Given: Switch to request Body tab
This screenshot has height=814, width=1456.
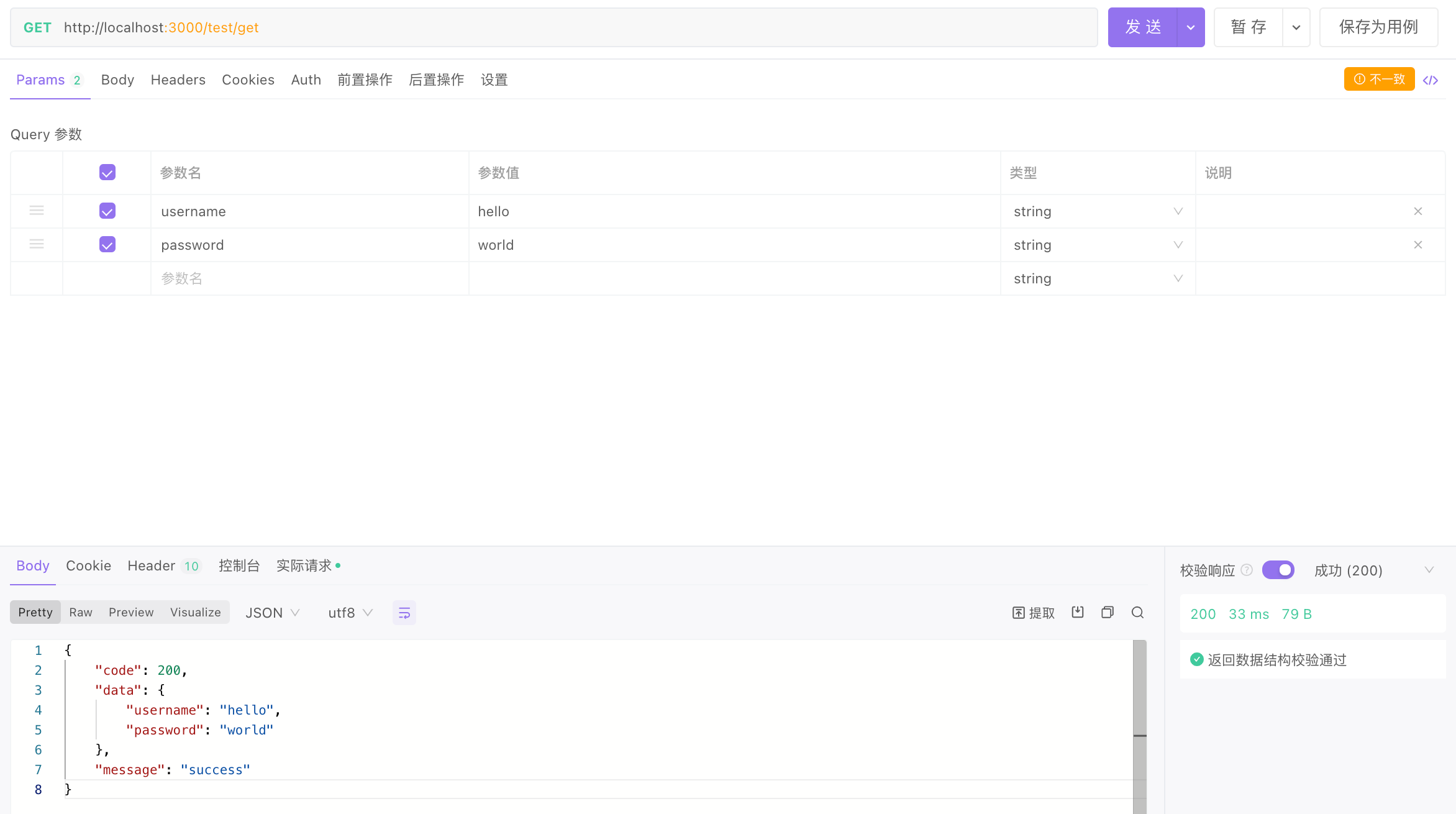Looking at the screenshot, I should [117, 80].
